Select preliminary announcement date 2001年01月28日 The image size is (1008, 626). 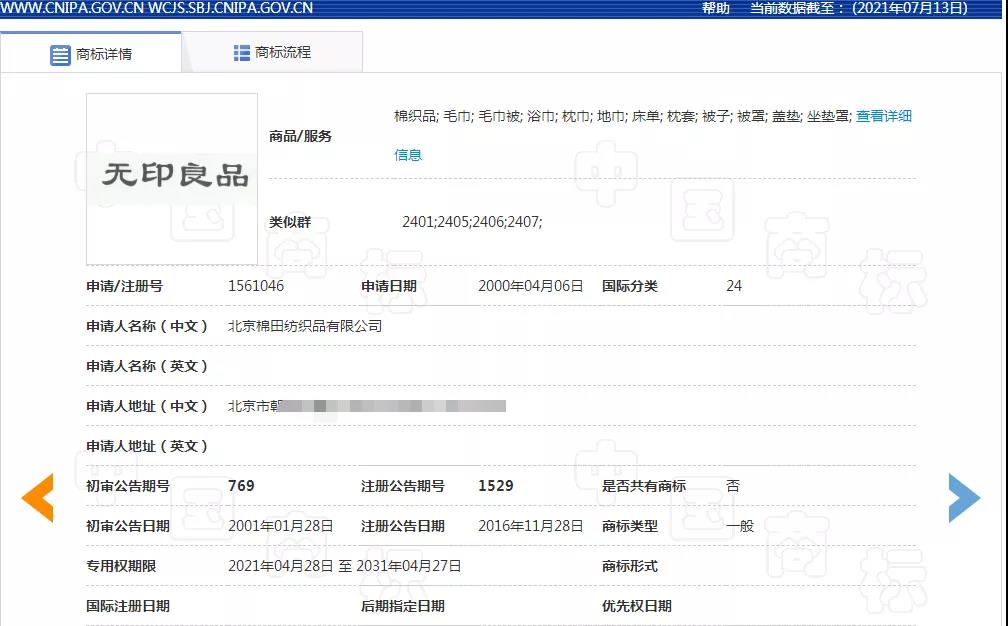click(280, 526)
